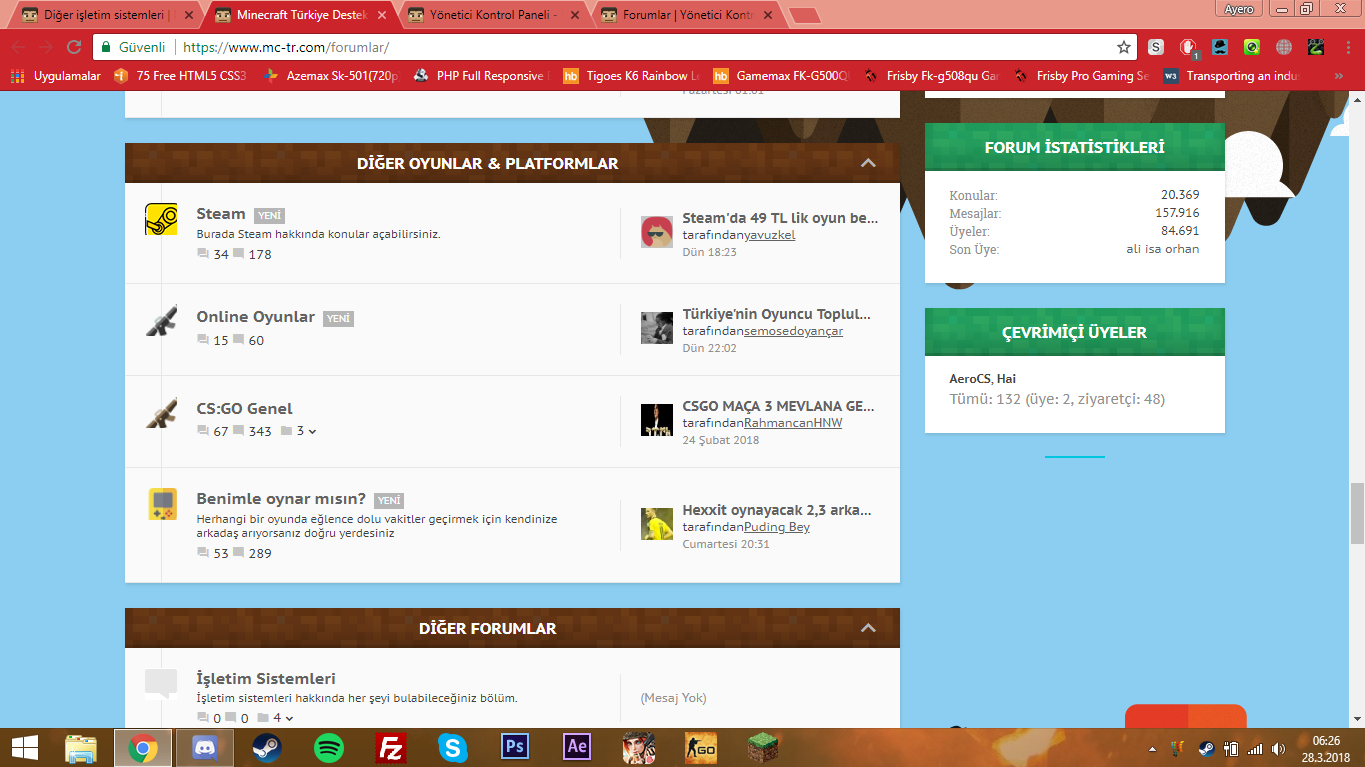Expand the CS:GO Genel subforums dropdown

point(313,431)
